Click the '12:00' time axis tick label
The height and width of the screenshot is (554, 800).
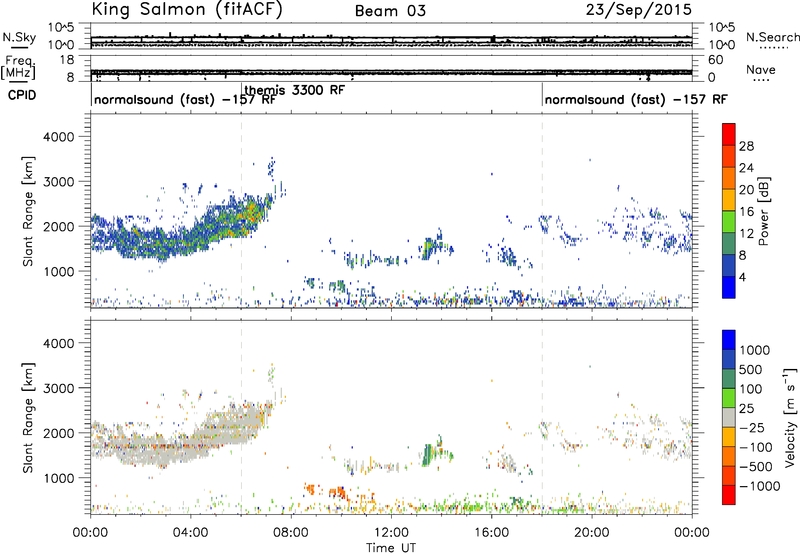[391, 533]
